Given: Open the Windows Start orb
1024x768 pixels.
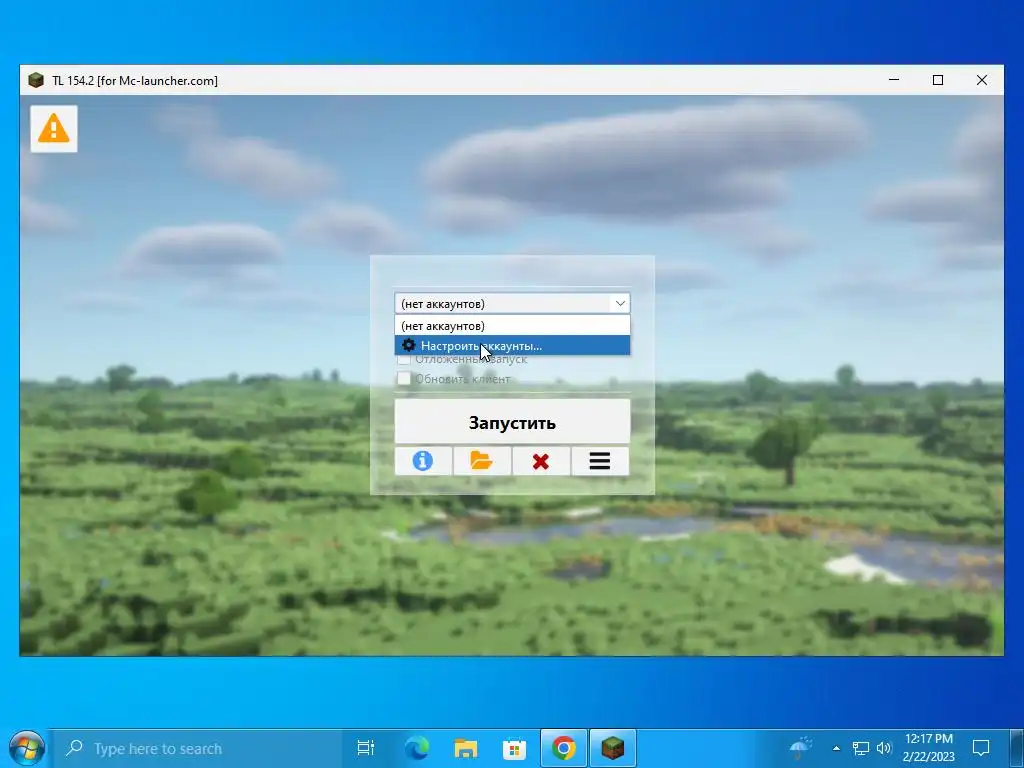Looking at the screenshot, I should [x=26, y=748].
